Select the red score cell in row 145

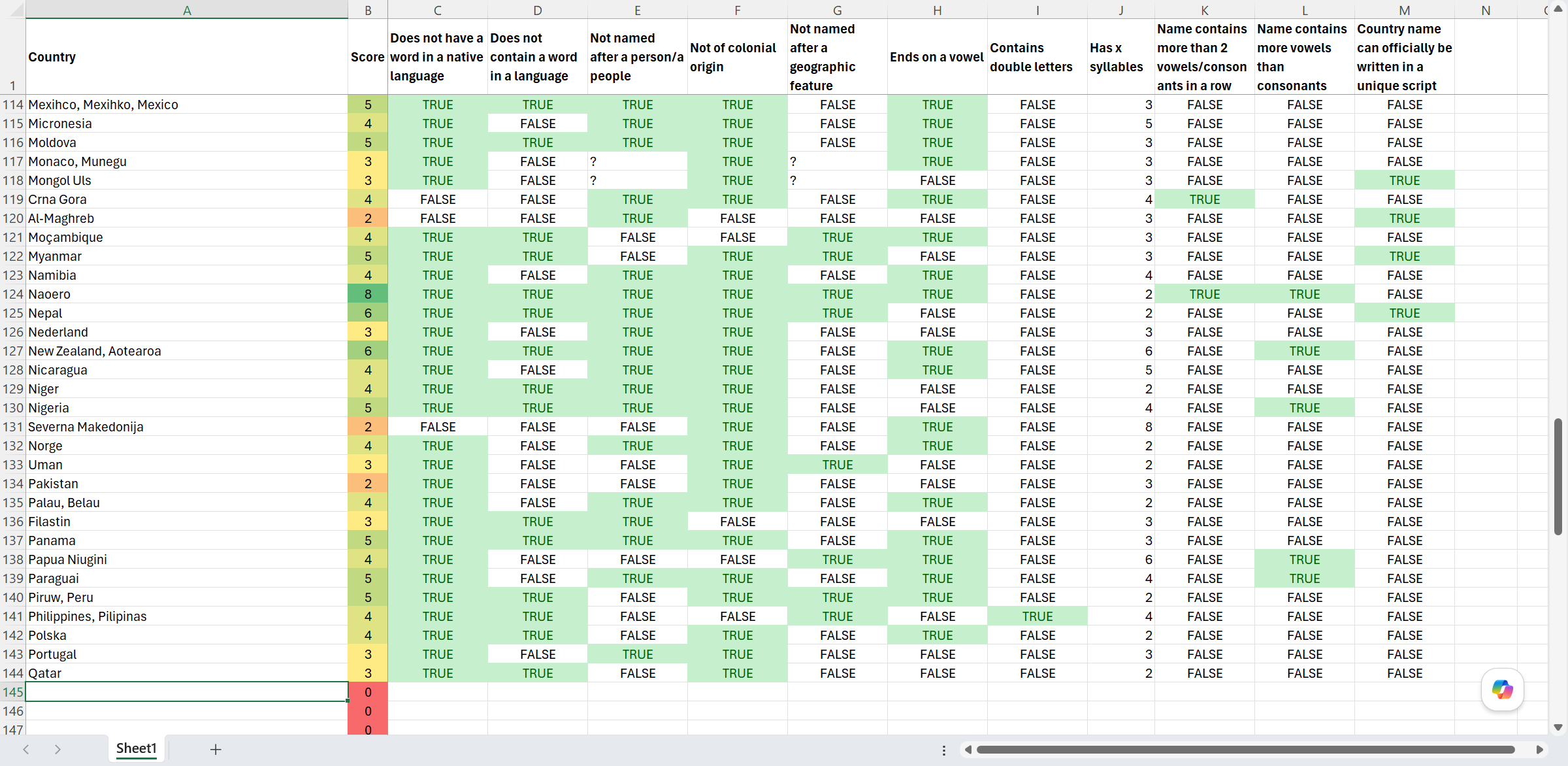tap(368, 692)
